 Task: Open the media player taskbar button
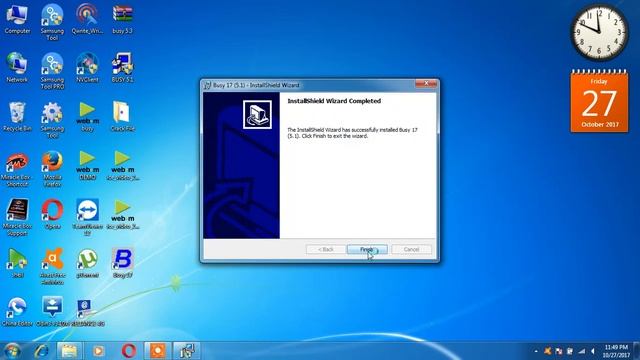[x=98, y=351]
